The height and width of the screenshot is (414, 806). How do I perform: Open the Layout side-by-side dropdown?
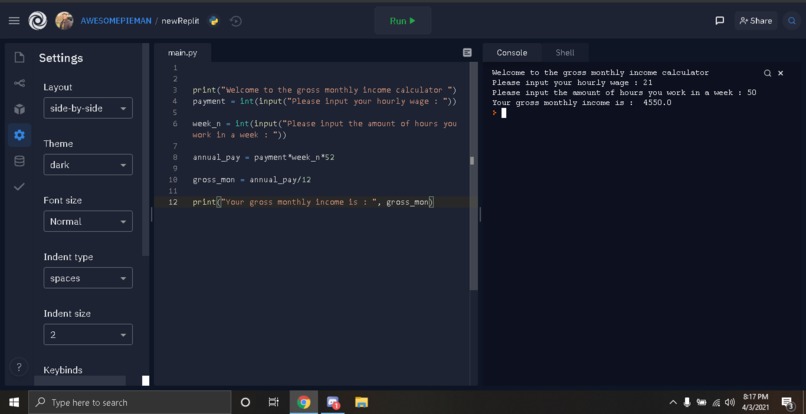tap(88, 108)
